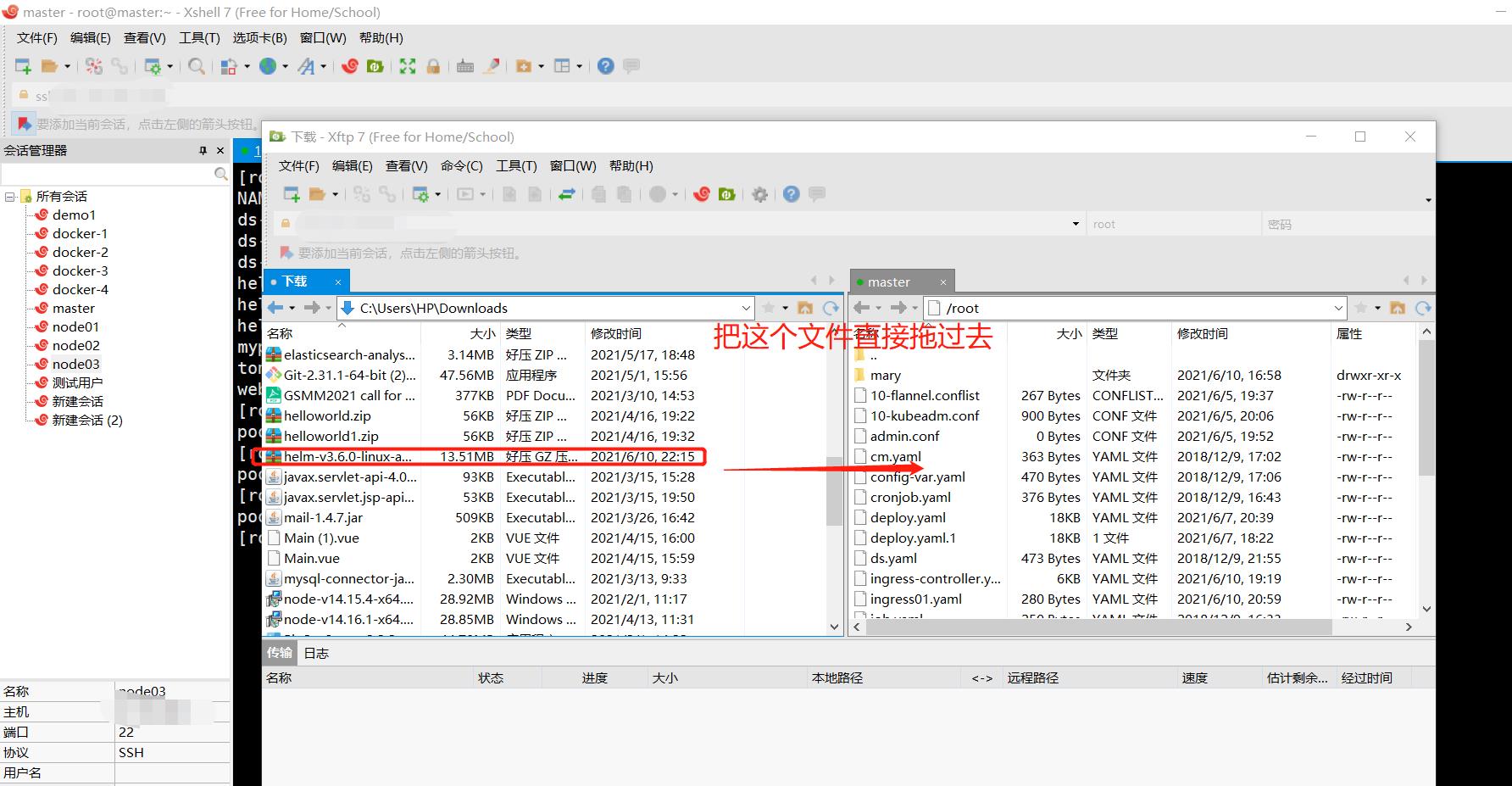The width and height of the screenshot is (1512, 786).
Task: Open local pane back history dropdown
Action: [292, 308]
